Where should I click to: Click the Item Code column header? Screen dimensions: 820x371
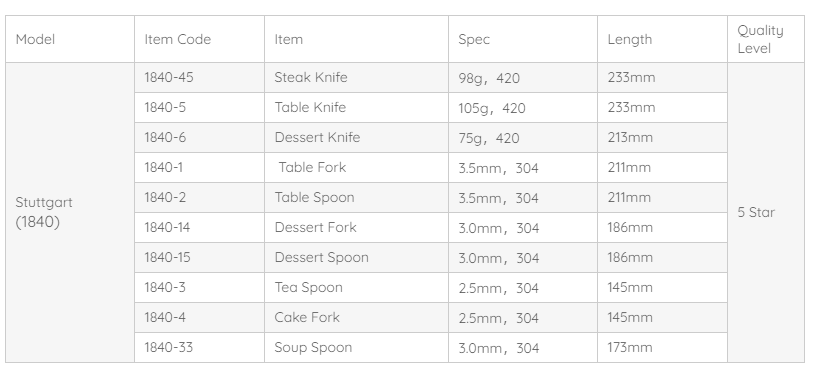coord(199,39)
